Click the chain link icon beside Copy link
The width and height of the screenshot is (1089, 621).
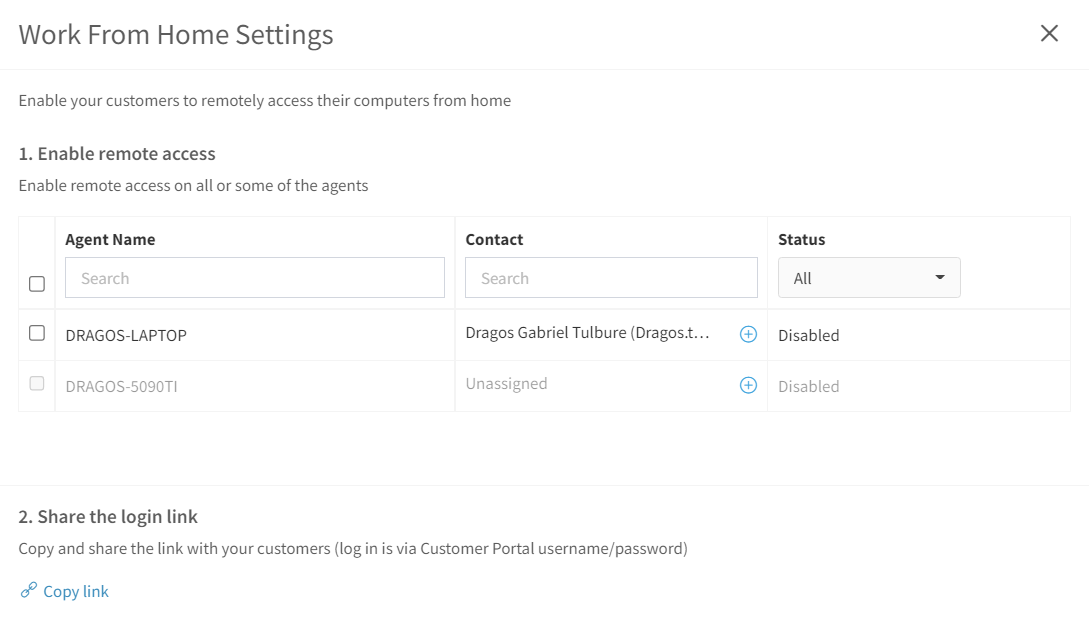coord(28,590)
